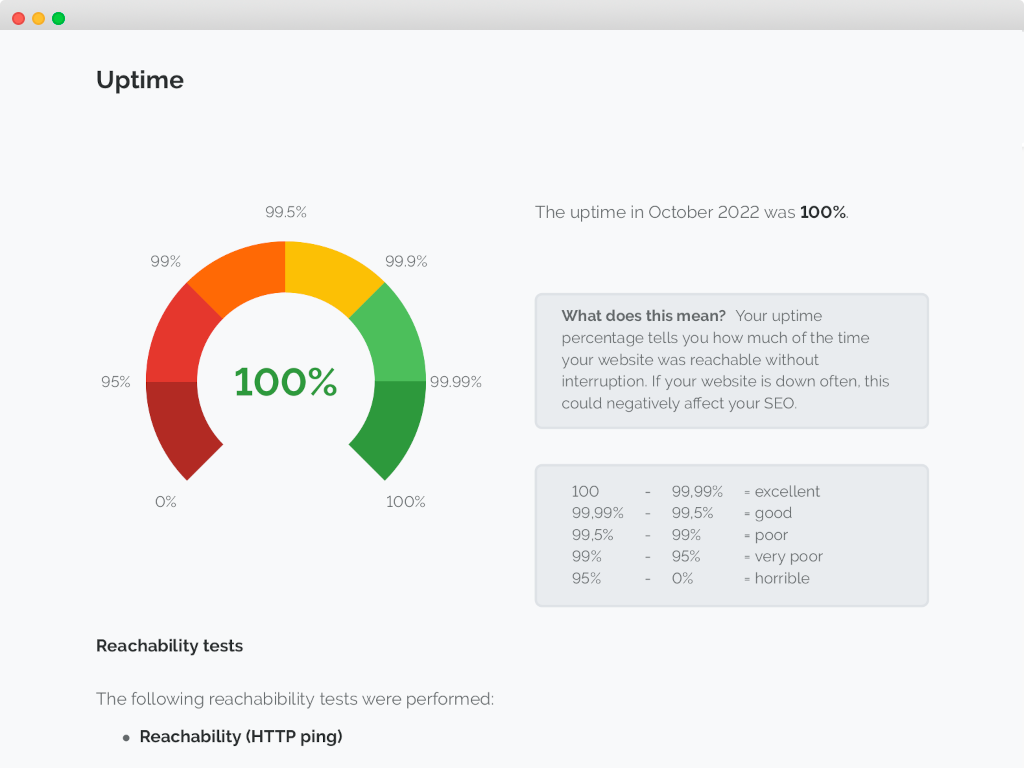Click the bright red gauge segment
1024x768 pixels.
tap(180, 335)
